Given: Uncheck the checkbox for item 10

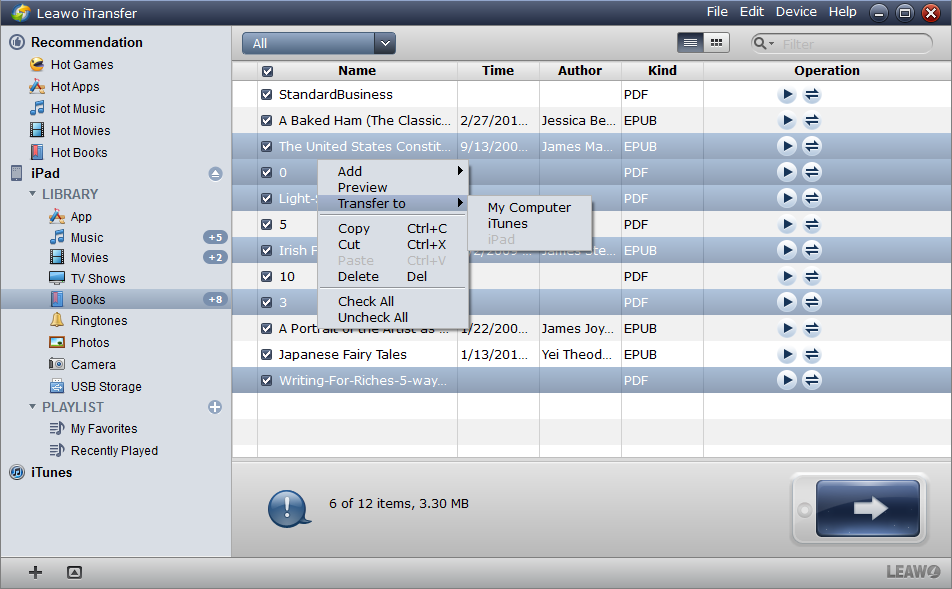Looking at the screenshot, I should pos(267,276).
